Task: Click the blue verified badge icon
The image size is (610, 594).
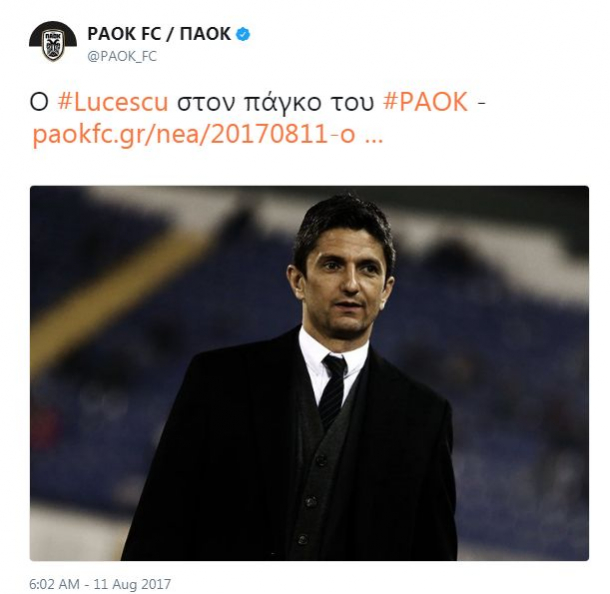Action: 243,34
